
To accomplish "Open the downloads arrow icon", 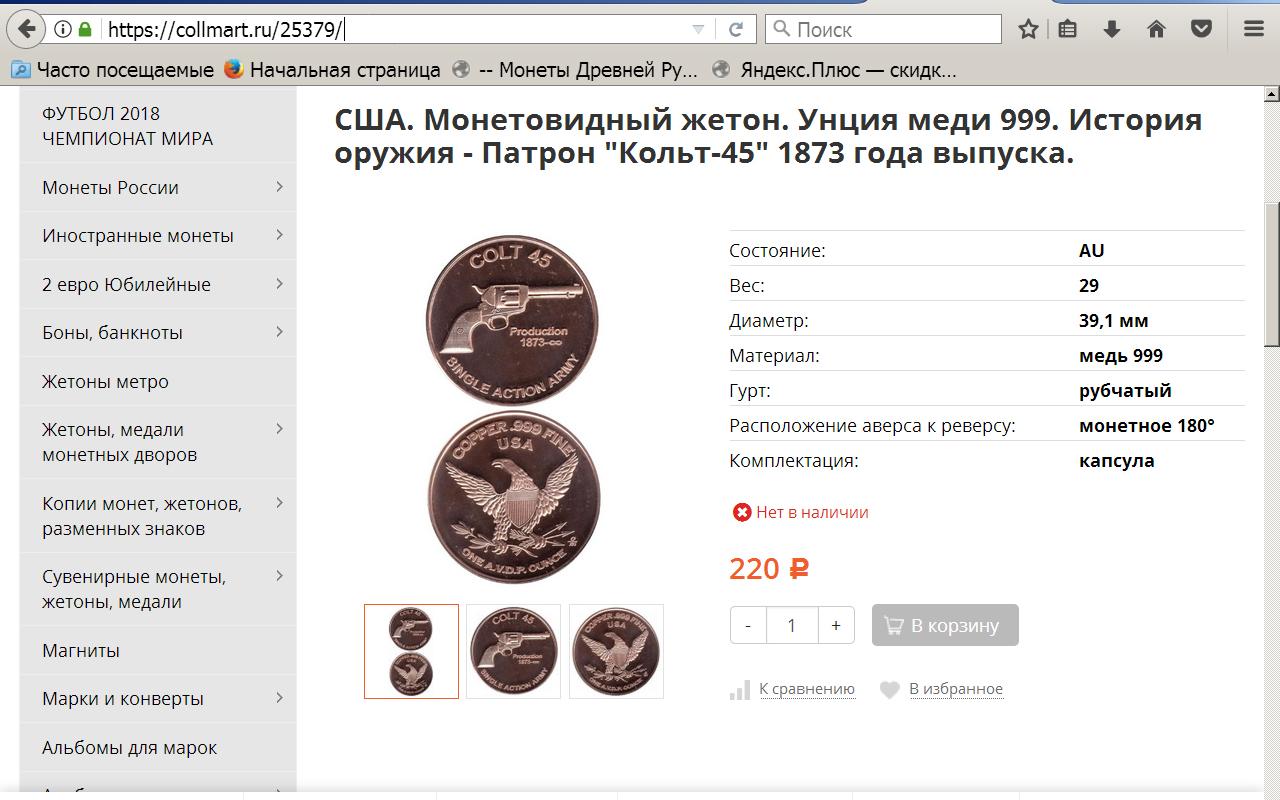I will tap(1112, 29).
